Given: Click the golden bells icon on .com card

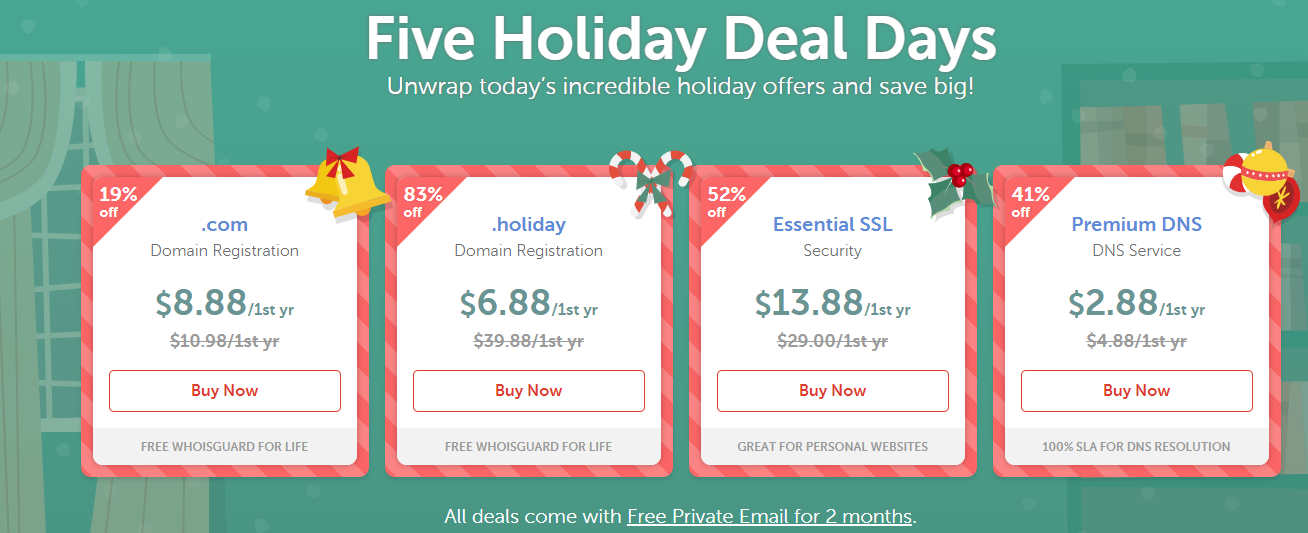Looking at the screenshot, I should pyautogui.click(x=347, y=182).
